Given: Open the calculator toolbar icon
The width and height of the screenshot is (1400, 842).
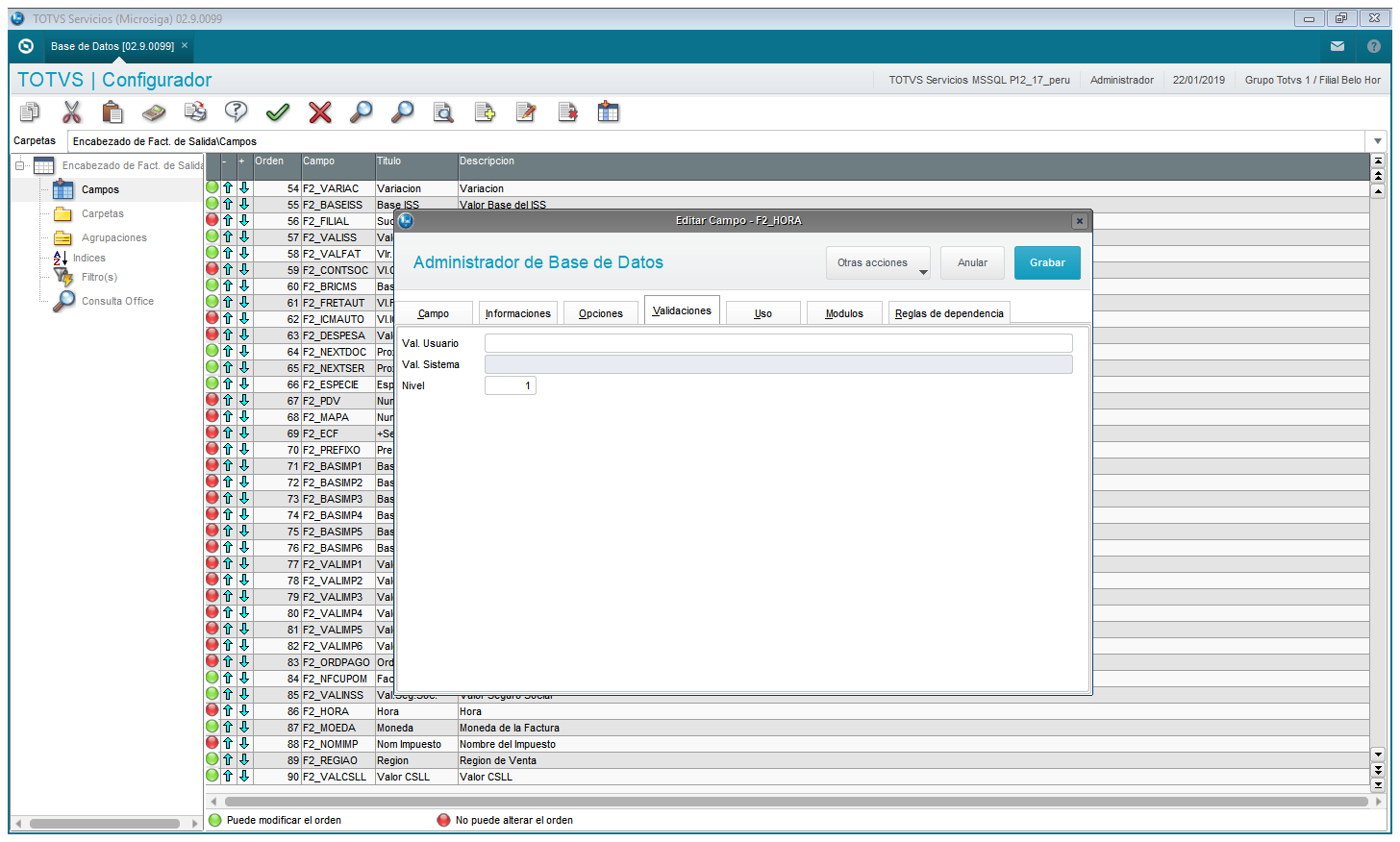Looking at the screenshot, I should coord(154,112).
